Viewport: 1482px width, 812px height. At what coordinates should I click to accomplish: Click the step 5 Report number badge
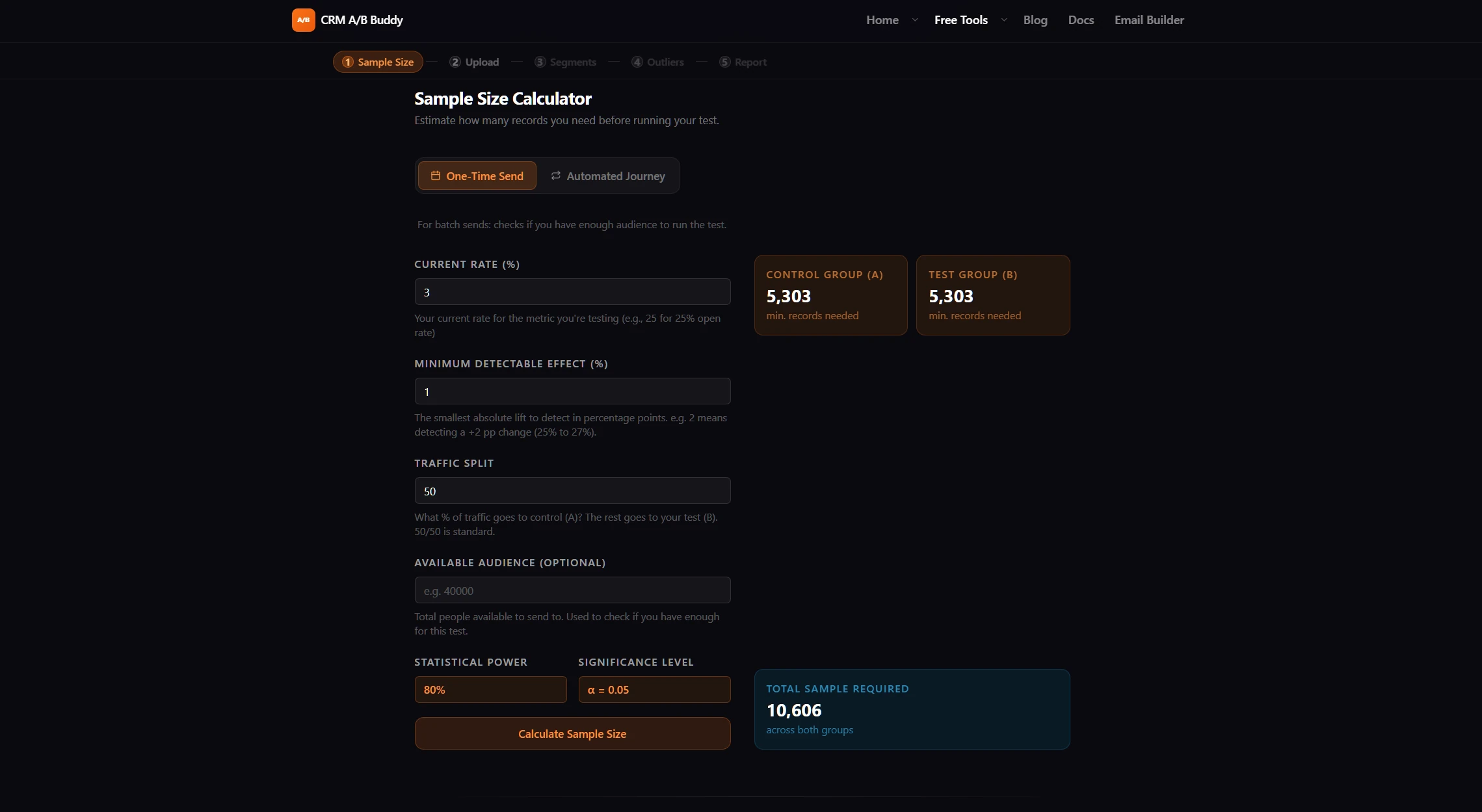tap(724, 62)
